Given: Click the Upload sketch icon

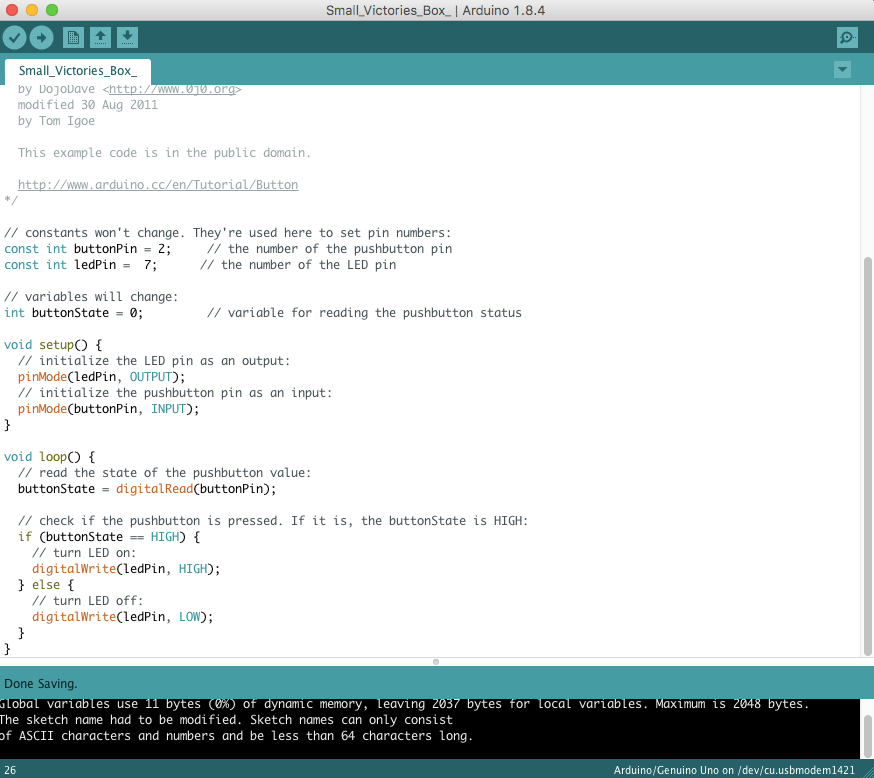Looking at the screenshot, I should (41, 37).
